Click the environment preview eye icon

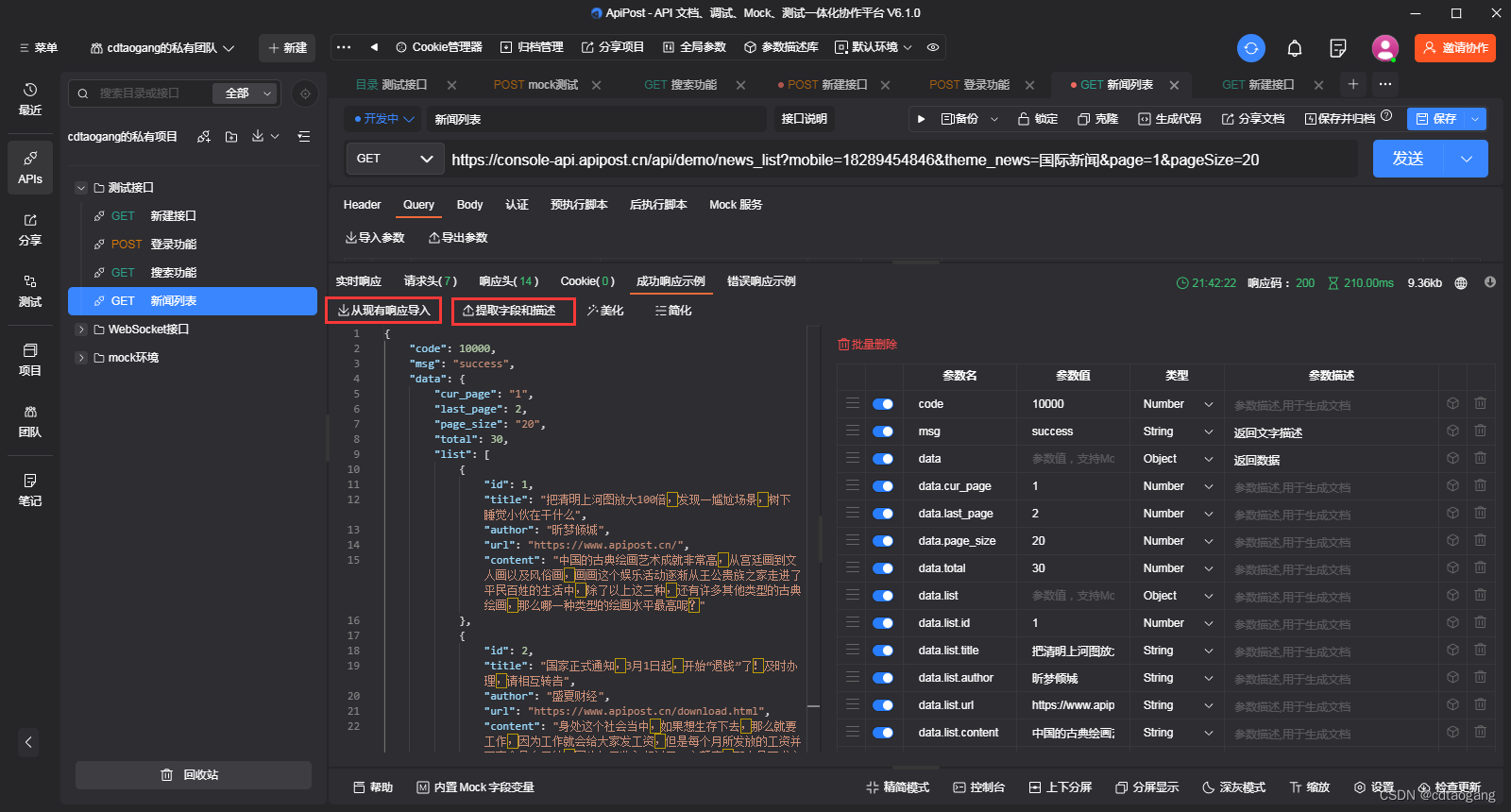933,47
